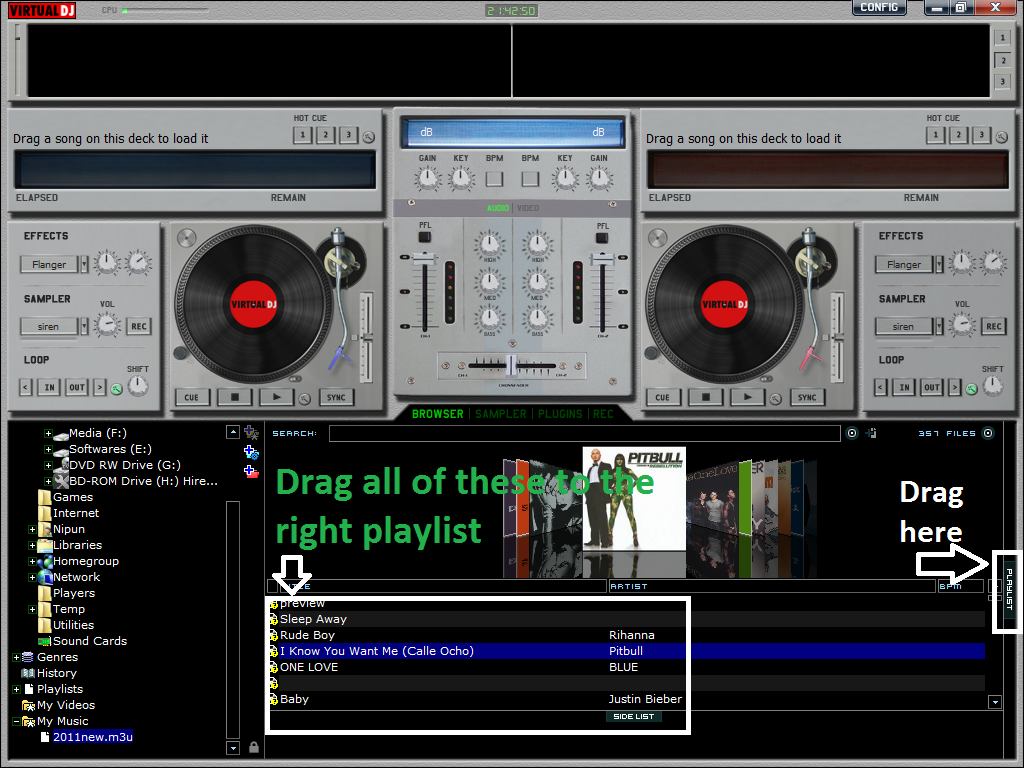This screenshot has width=1024, height=768.
Task: Expand the Media (F:) drive
Action: coord(48,434)
